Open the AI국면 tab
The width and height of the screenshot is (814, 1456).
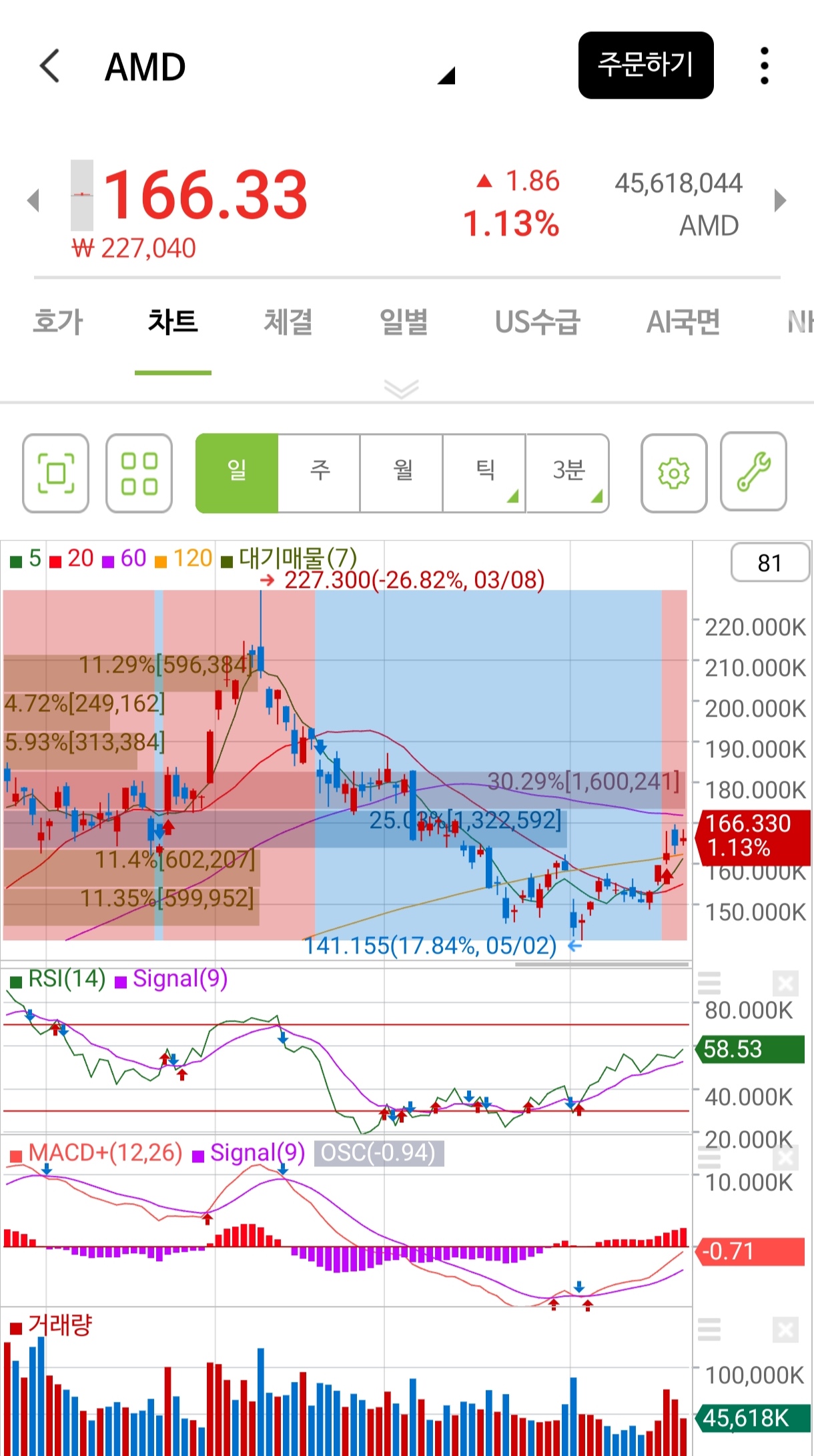(683, 322)
